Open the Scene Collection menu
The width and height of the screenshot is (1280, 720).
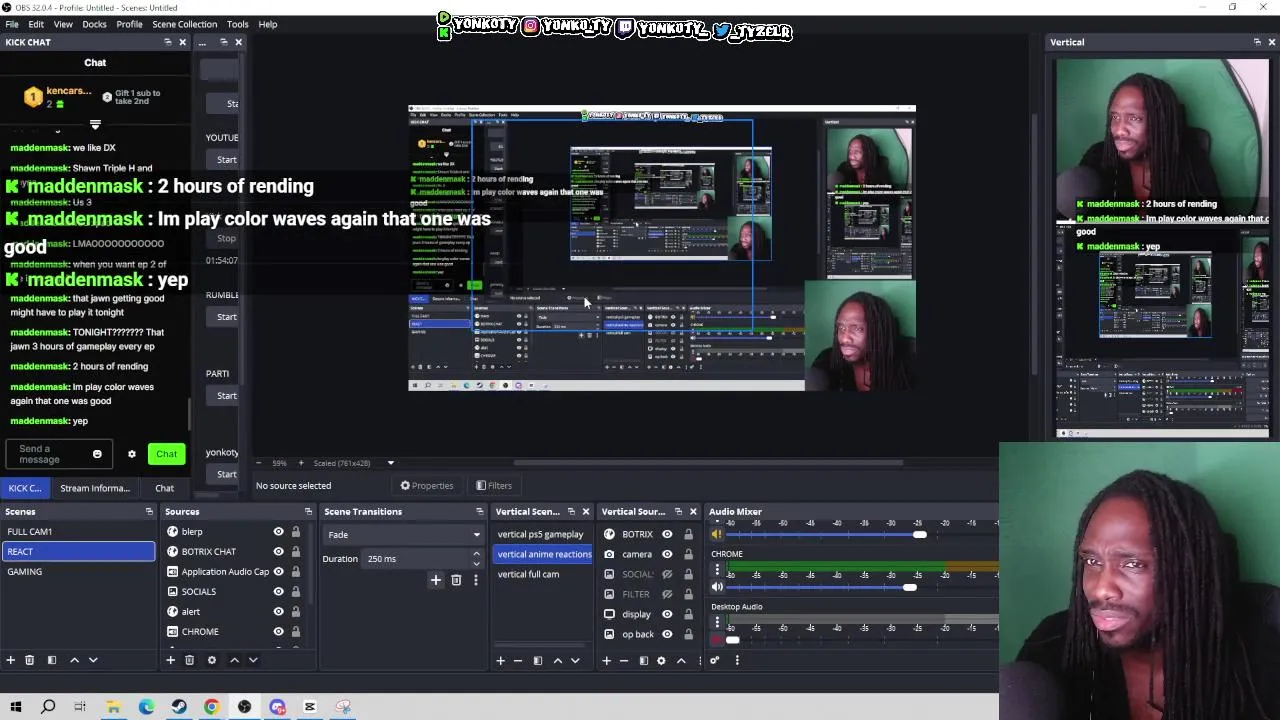click(184, 24)
